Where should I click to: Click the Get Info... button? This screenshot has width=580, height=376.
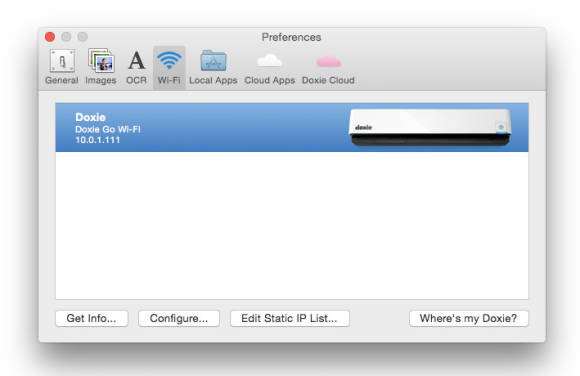tap(92, 318)
